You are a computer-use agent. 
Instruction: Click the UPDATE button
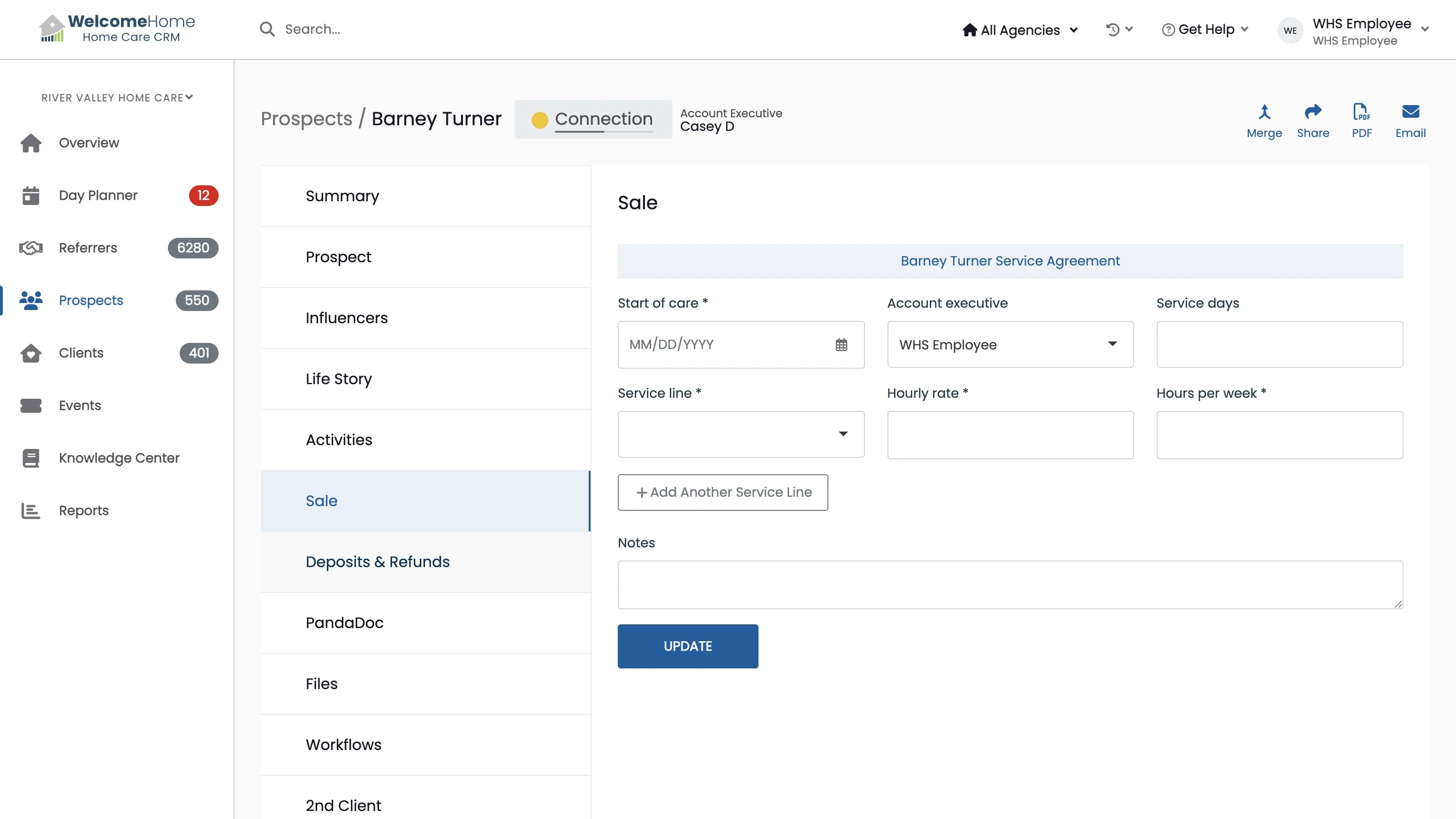click(x=687, y=646)
